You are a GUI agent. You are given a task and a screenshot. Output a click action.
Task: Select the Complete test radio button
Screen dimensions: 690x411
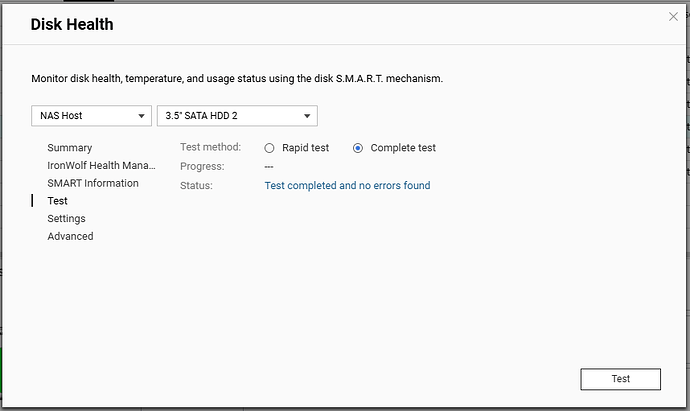358,148
